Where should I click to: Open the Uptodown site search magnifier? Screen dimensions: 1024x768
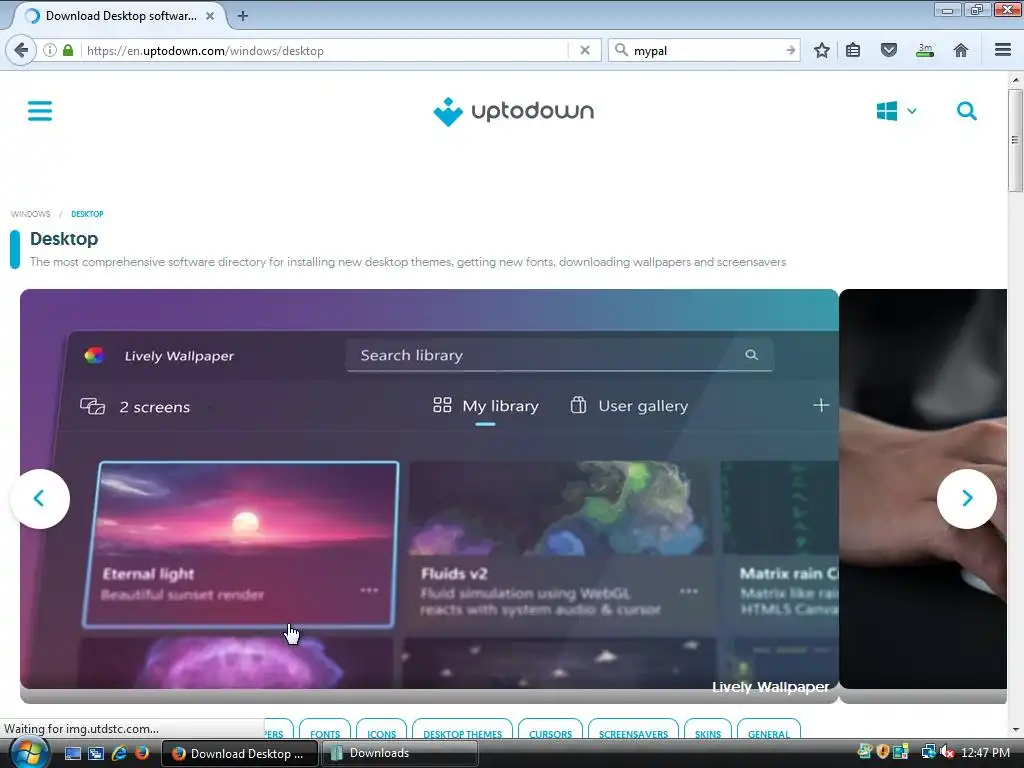[967, 111]
